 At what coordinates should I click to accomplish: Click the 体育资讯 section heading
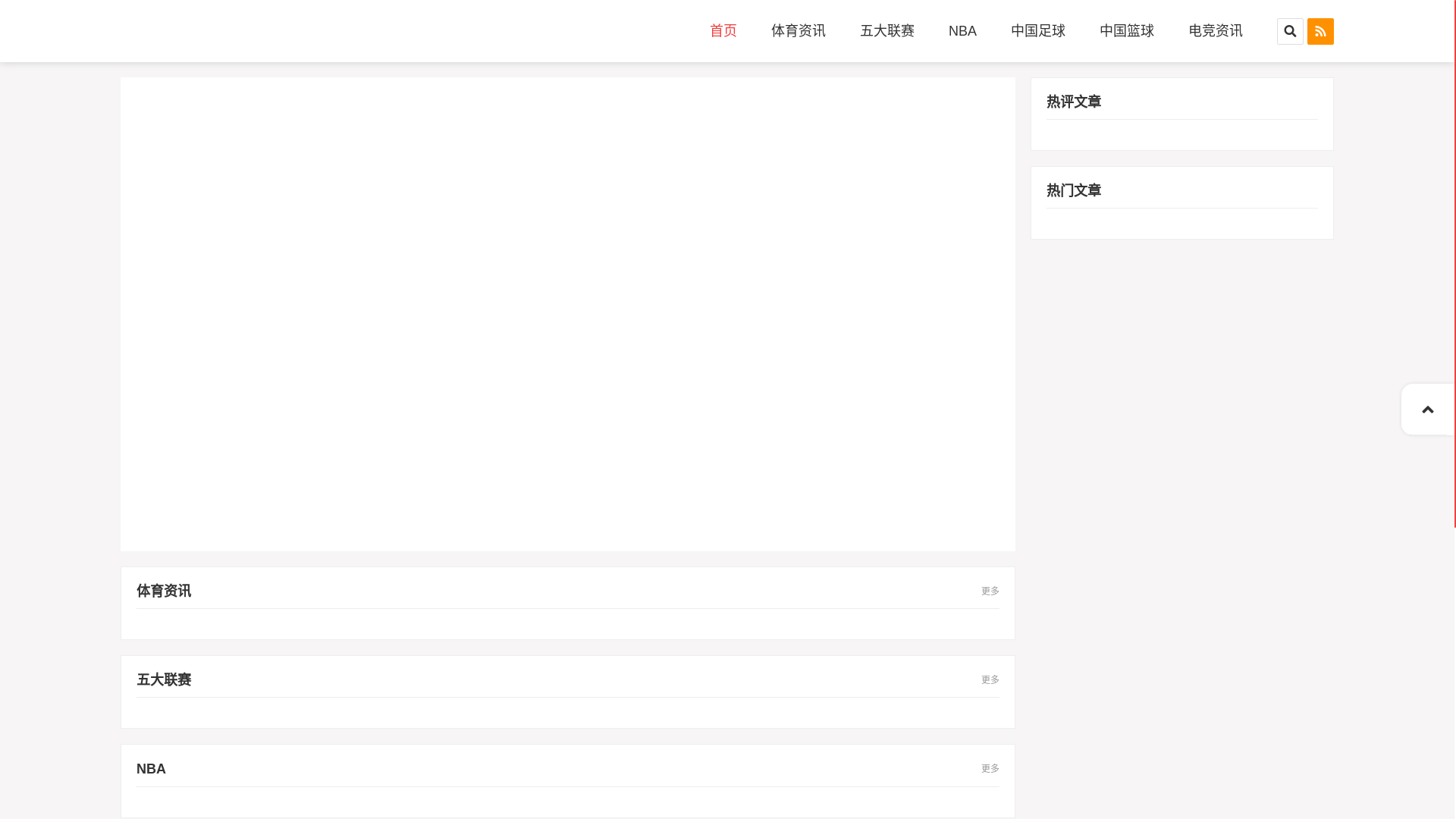(164, 591)
